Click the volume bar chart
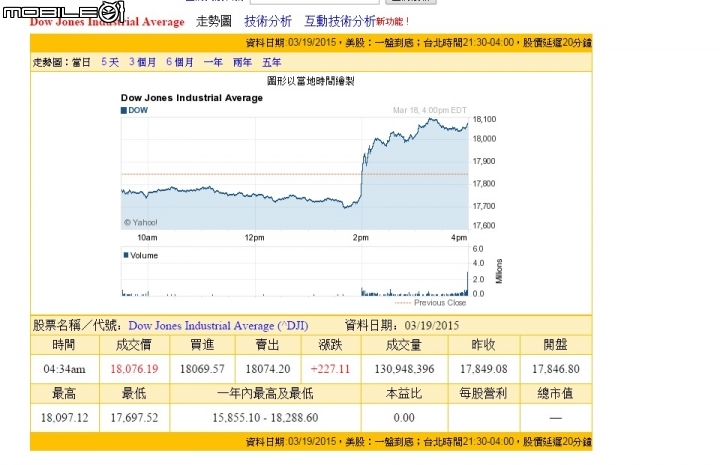Image resolution: width=720 pixels, height=465 pixels. click(x=295, y=272)
